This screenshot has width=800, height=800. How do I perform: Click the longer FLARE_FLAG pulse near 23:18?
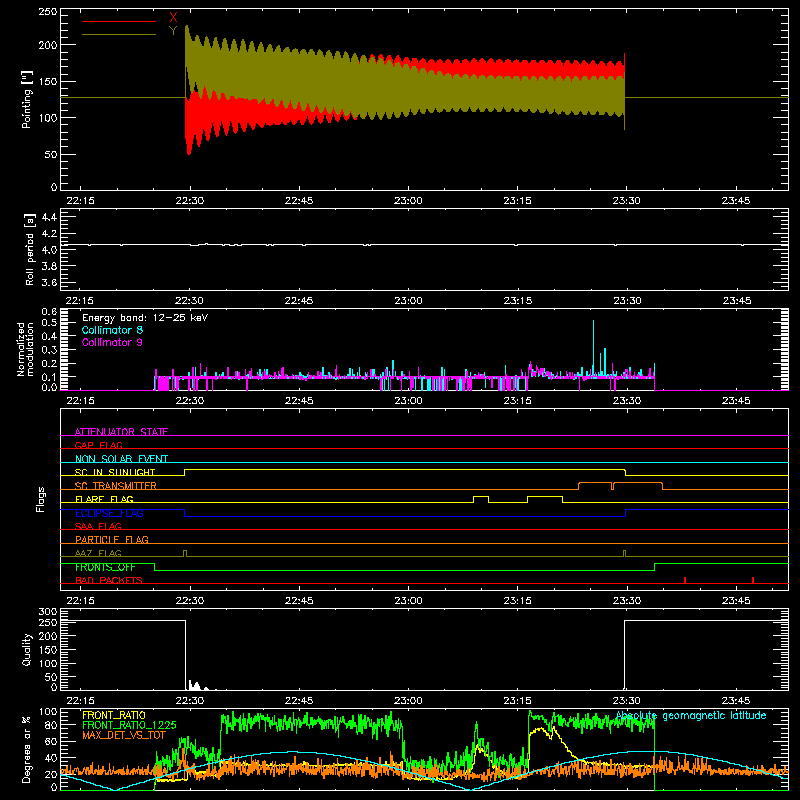(x=545, y=497)
